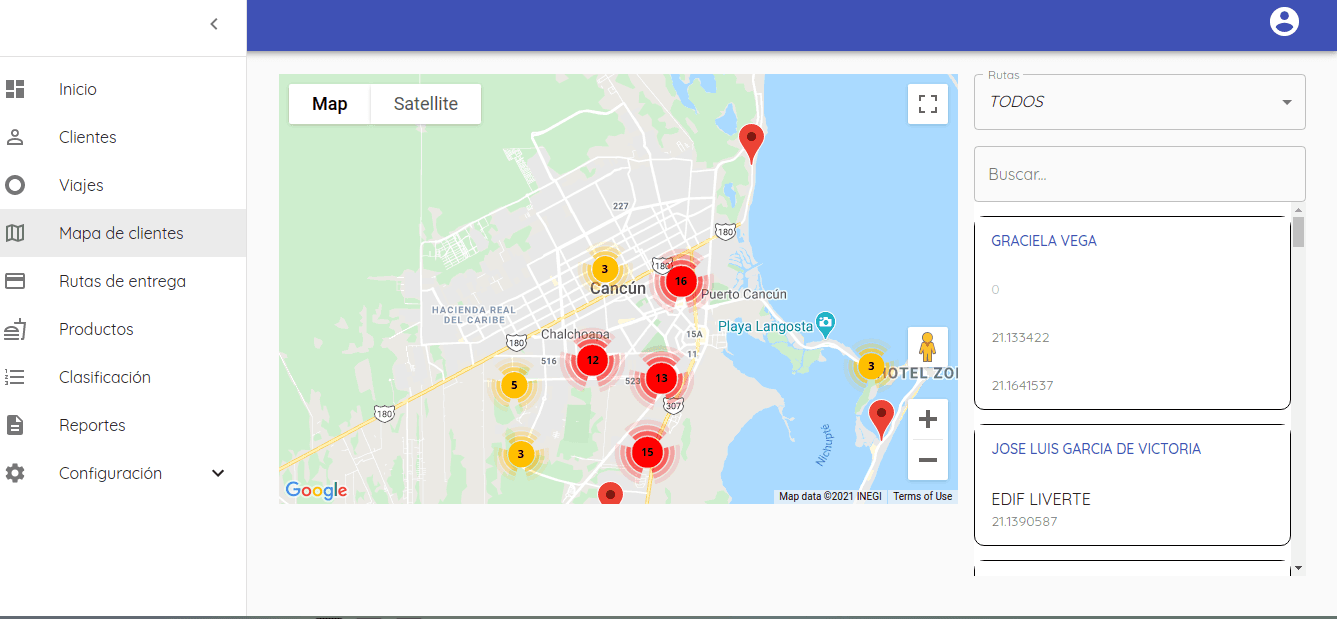The width and height of the screenshot is (1337, 619).
Task: Click the client list scroll up arrow
Action: 1298,209
